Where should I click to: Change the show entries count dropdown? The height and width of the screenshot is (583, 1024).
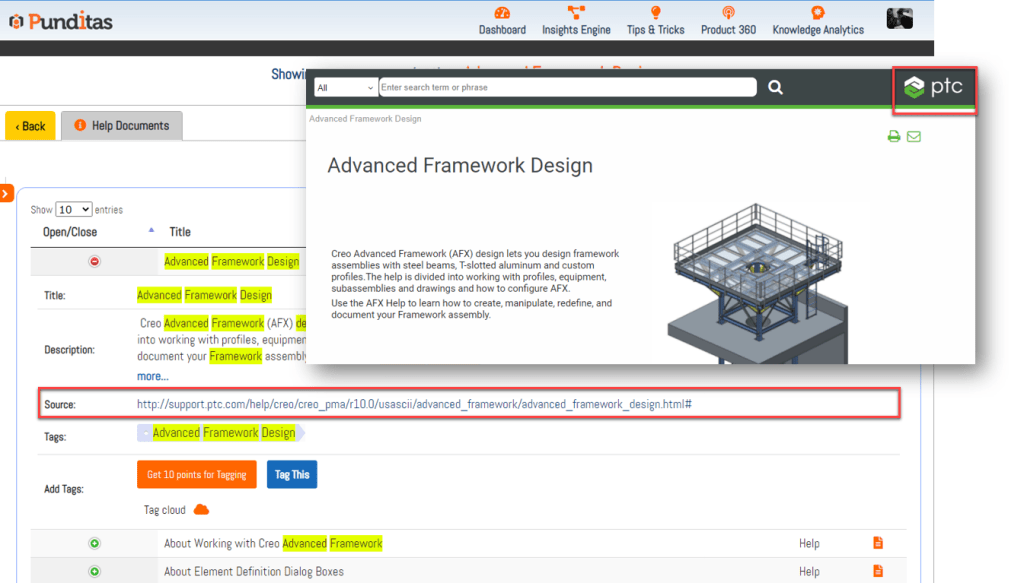click(74, 210)
